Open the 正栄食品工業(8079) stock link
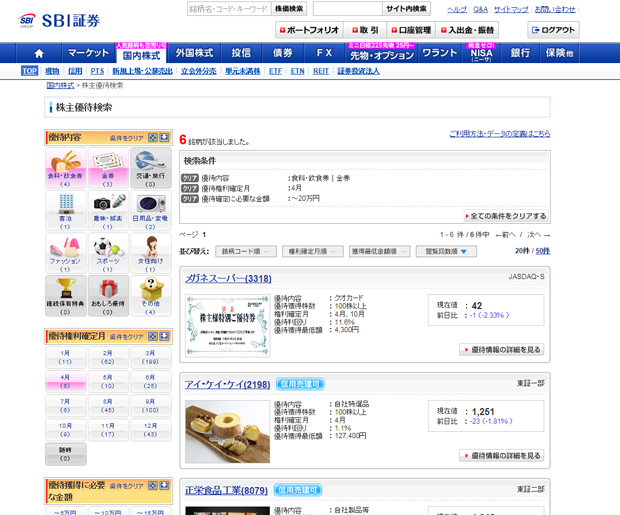620x515 pixels. (226, 490)
